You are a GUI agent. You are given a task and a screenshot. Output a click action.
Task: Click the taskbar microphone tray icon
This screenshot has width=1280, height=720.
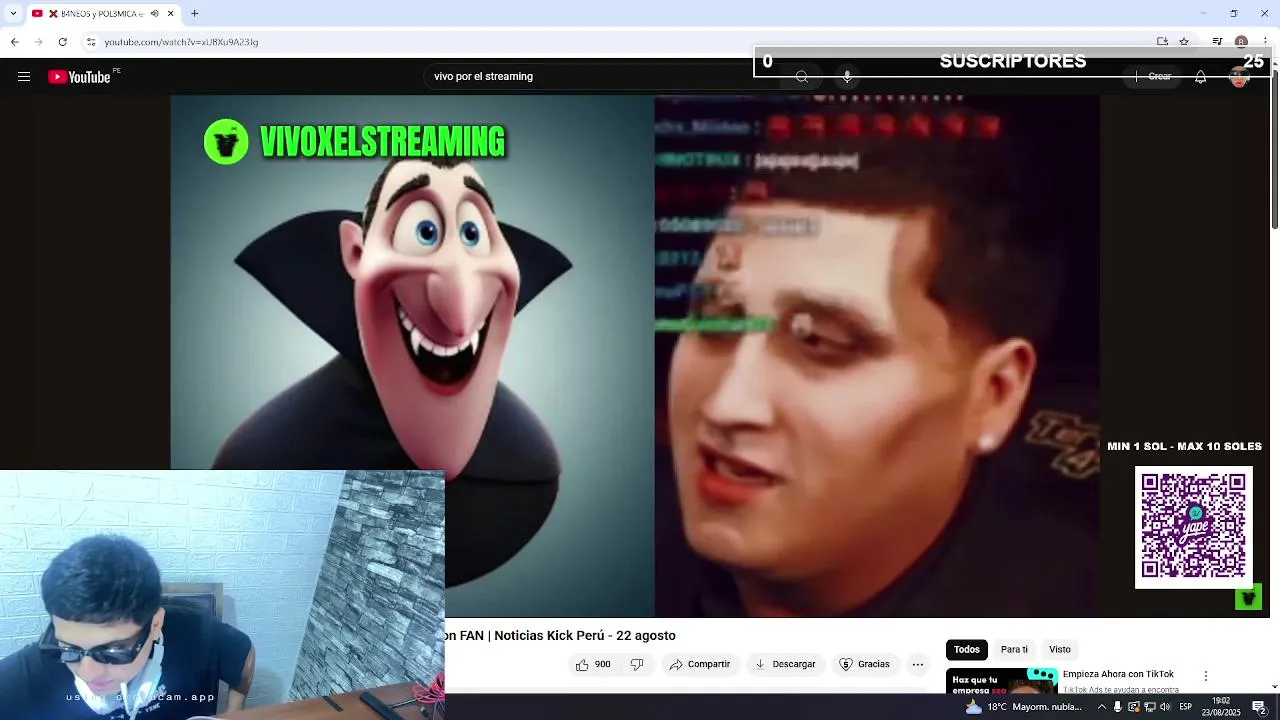(x=1118, y=706)
